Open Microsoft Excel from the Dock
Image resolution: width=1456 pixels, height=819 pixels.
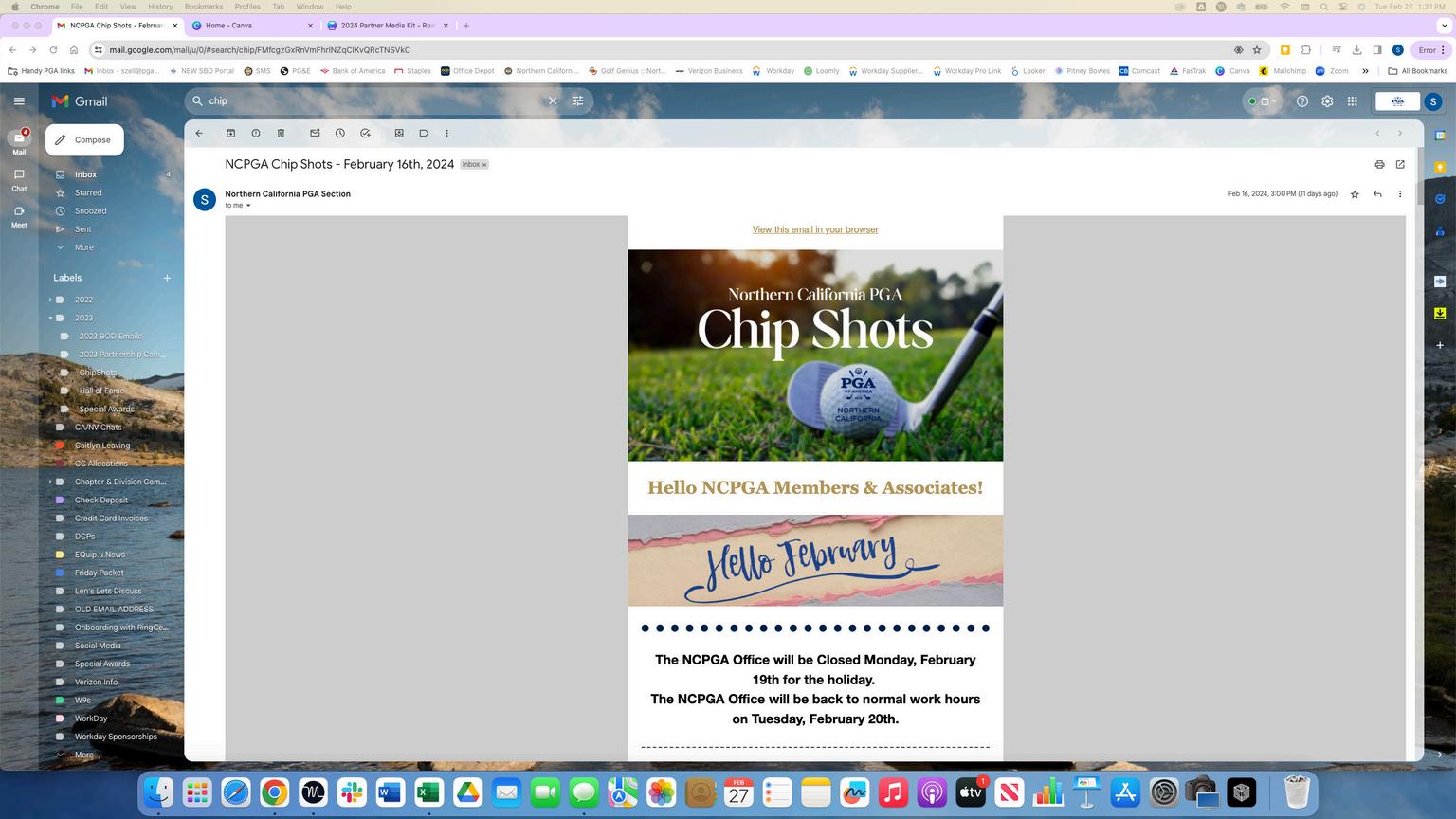click(x=428, y=792)
